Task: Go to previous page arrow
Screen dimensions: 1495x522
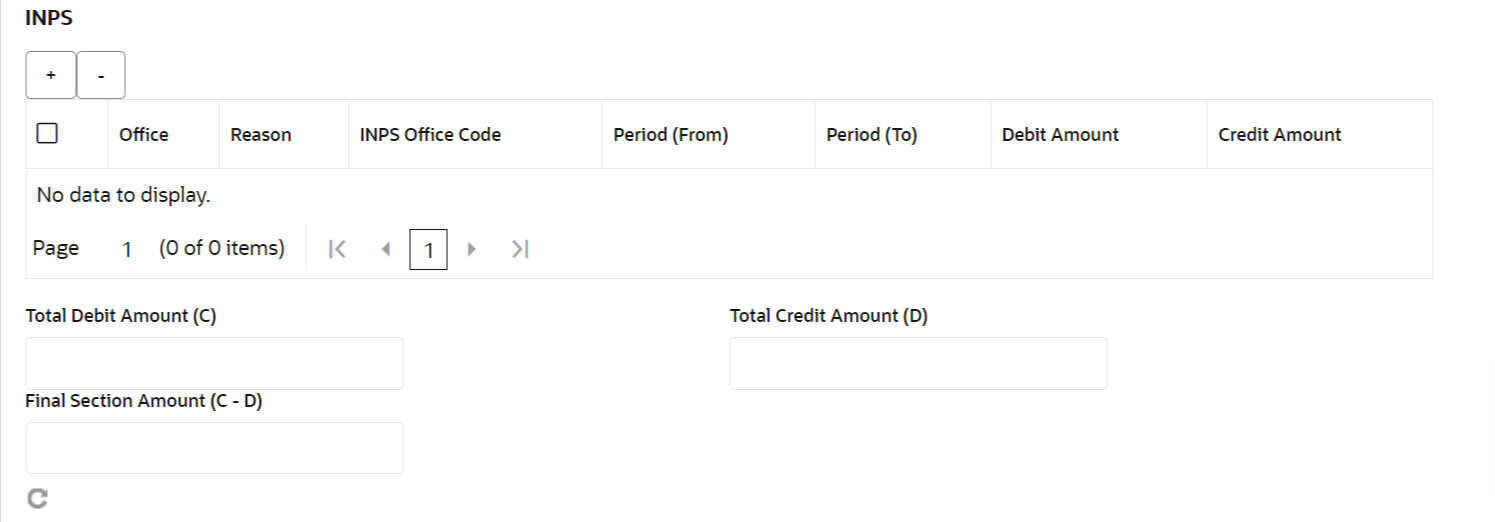Action: pyautogui.click(x=386, y=250)
